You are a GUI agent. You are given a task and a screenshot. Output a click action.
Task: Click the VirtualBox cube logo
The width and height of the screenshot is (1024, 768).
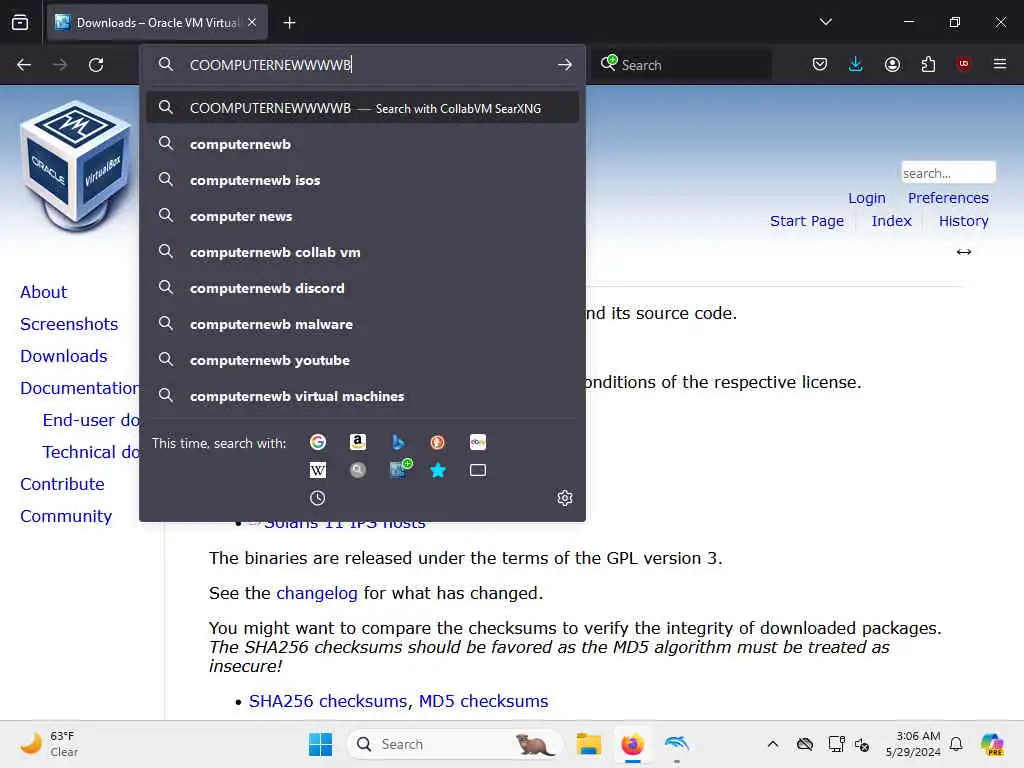(76, 166)
